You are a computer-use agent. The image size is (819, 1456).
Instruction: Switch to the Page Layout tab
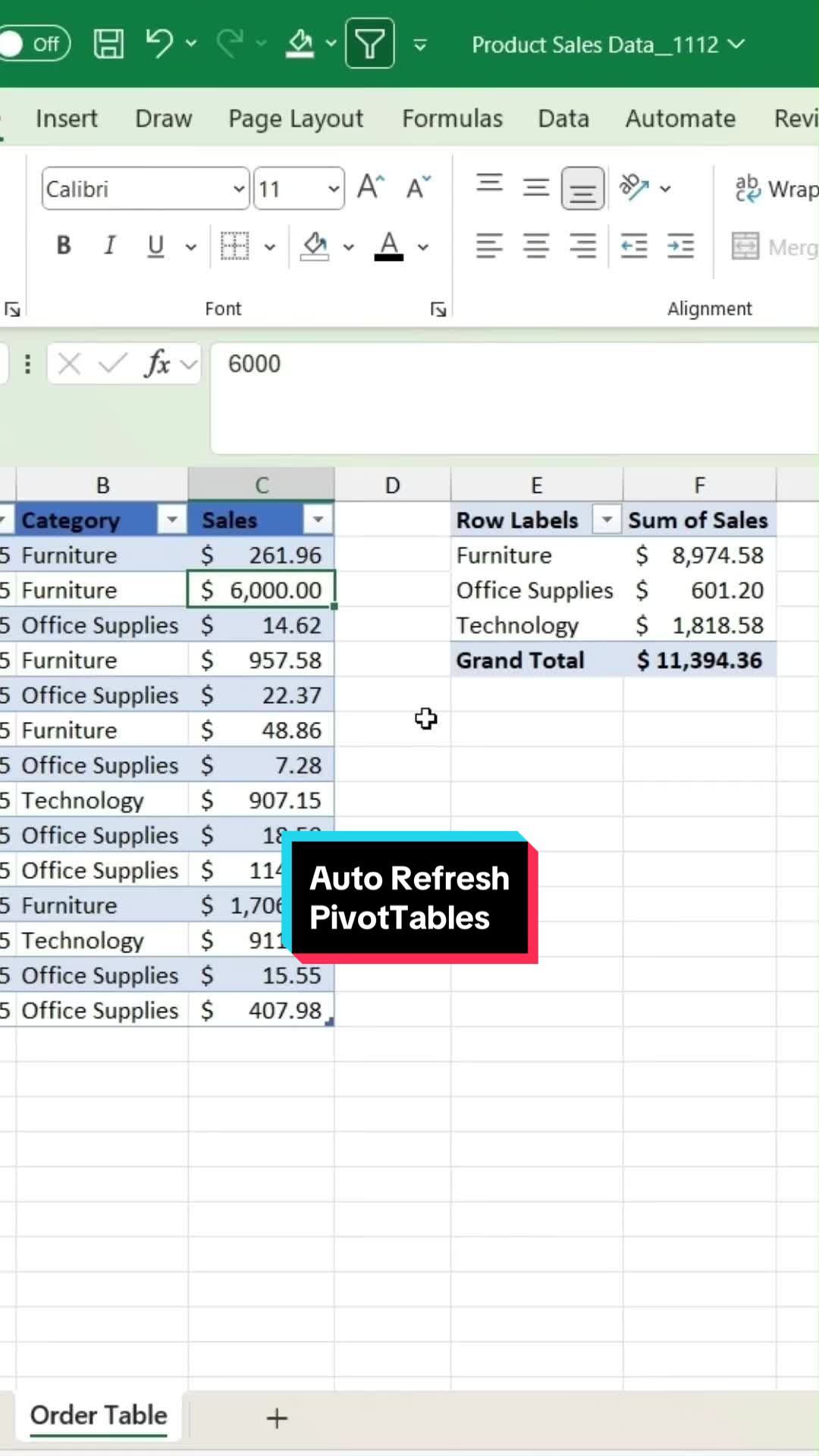tap(296, 118)
